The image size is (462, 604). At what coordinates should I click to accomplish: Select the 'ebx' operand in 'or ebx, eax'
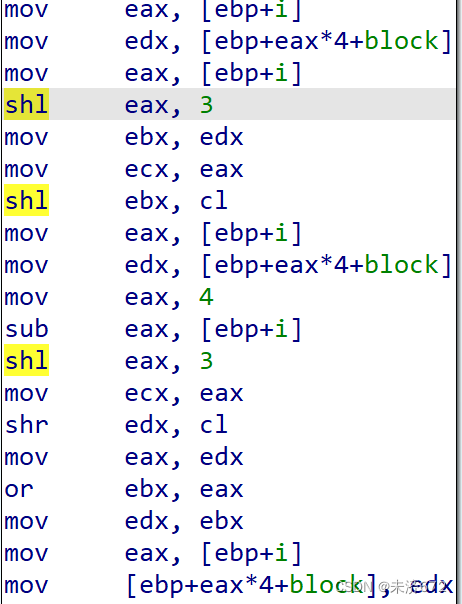tap(147, 489)
